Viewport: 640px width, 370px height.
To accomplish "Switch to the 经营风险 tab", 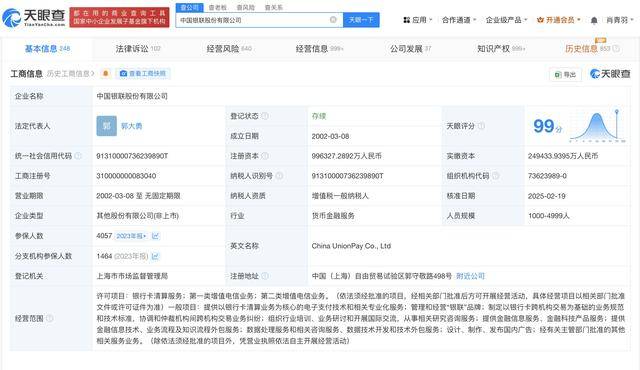I will pyautogui.click(x=229, y=49).
